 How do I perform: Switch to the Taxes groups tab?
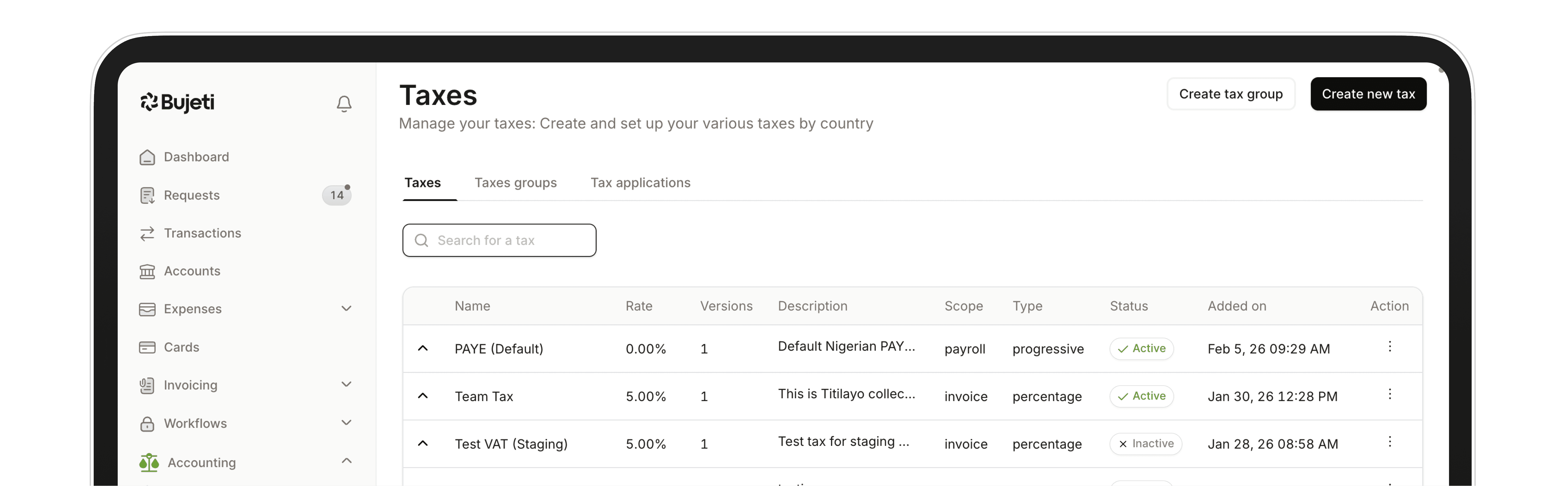tap(516, 183)
